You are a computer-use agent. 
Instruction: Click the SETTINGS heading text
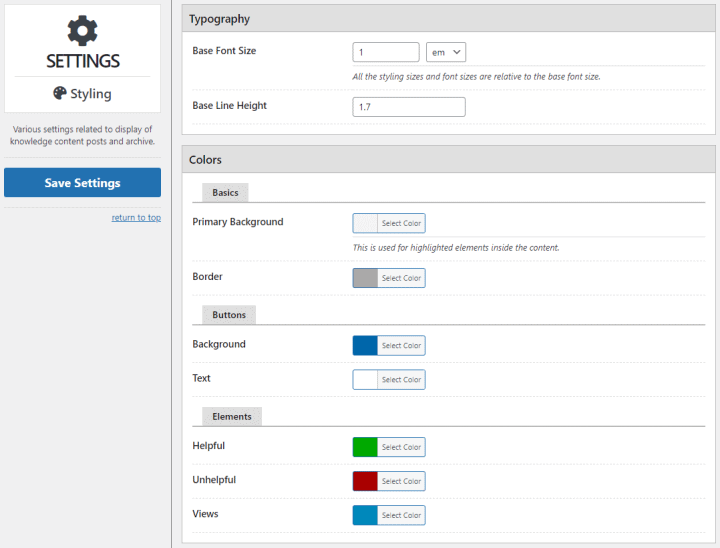point(83,61)
